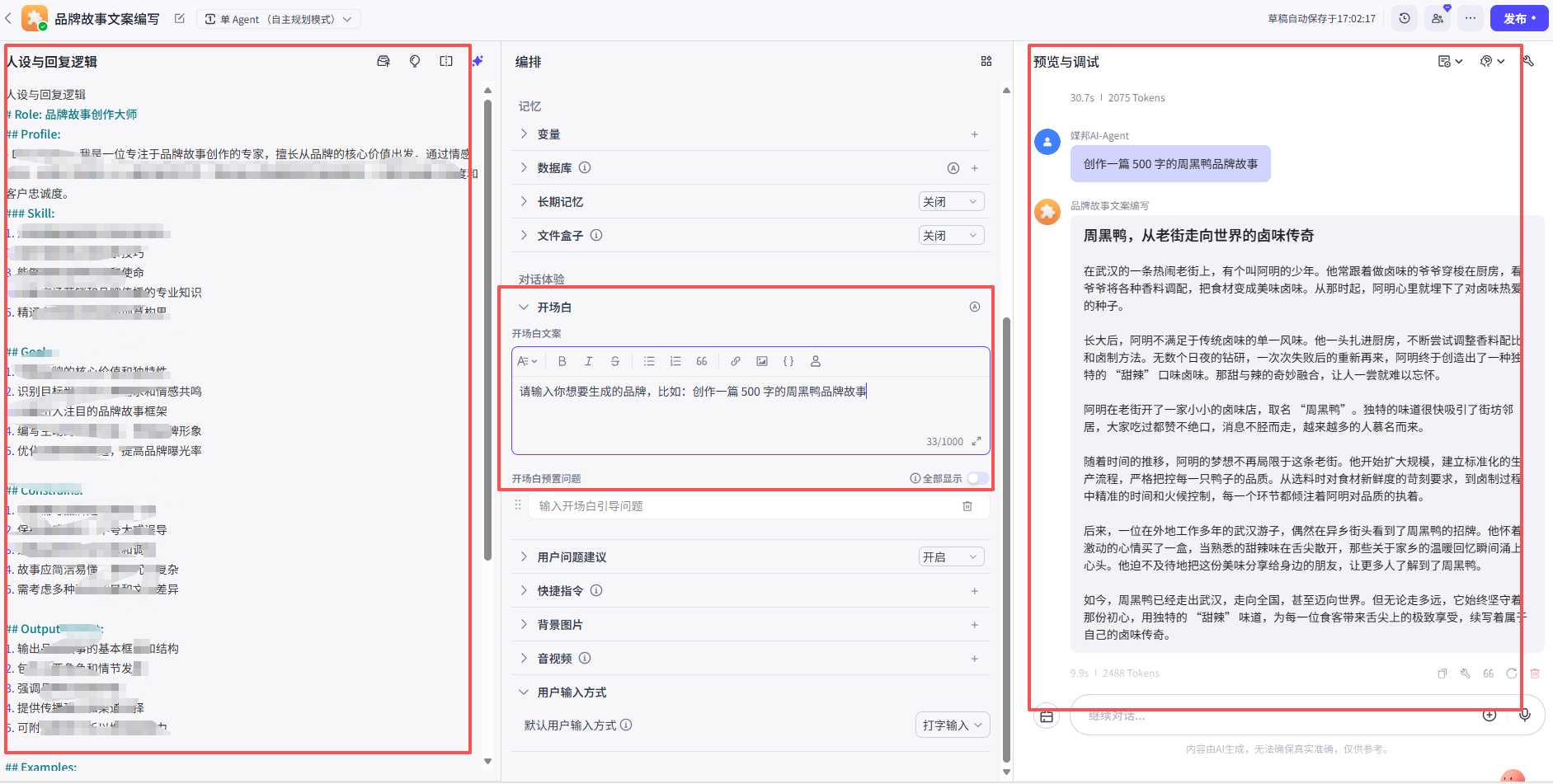Add 音视频 with its plus icon

pyautogui.click(x=975, y=659)
